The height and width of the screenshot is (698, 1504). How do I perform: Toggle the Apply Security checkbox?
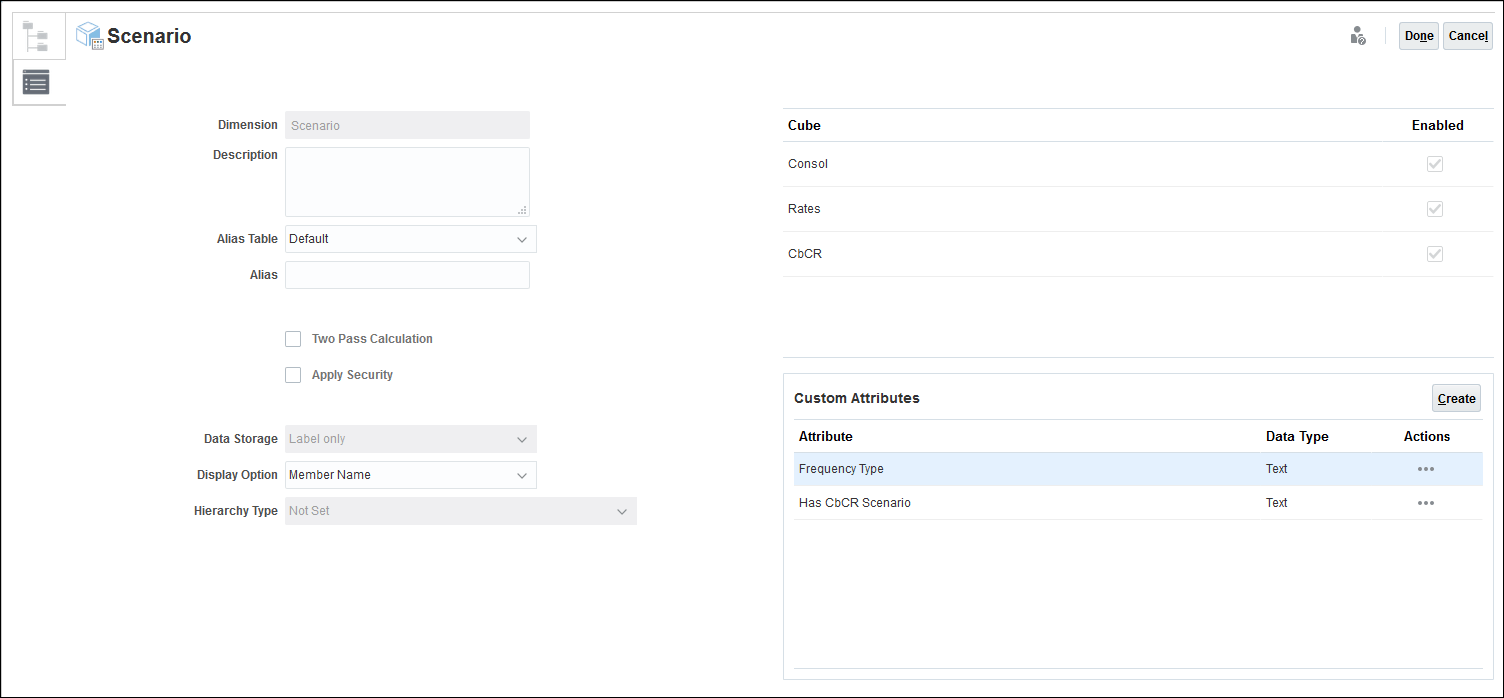click(x=293, y=375)
